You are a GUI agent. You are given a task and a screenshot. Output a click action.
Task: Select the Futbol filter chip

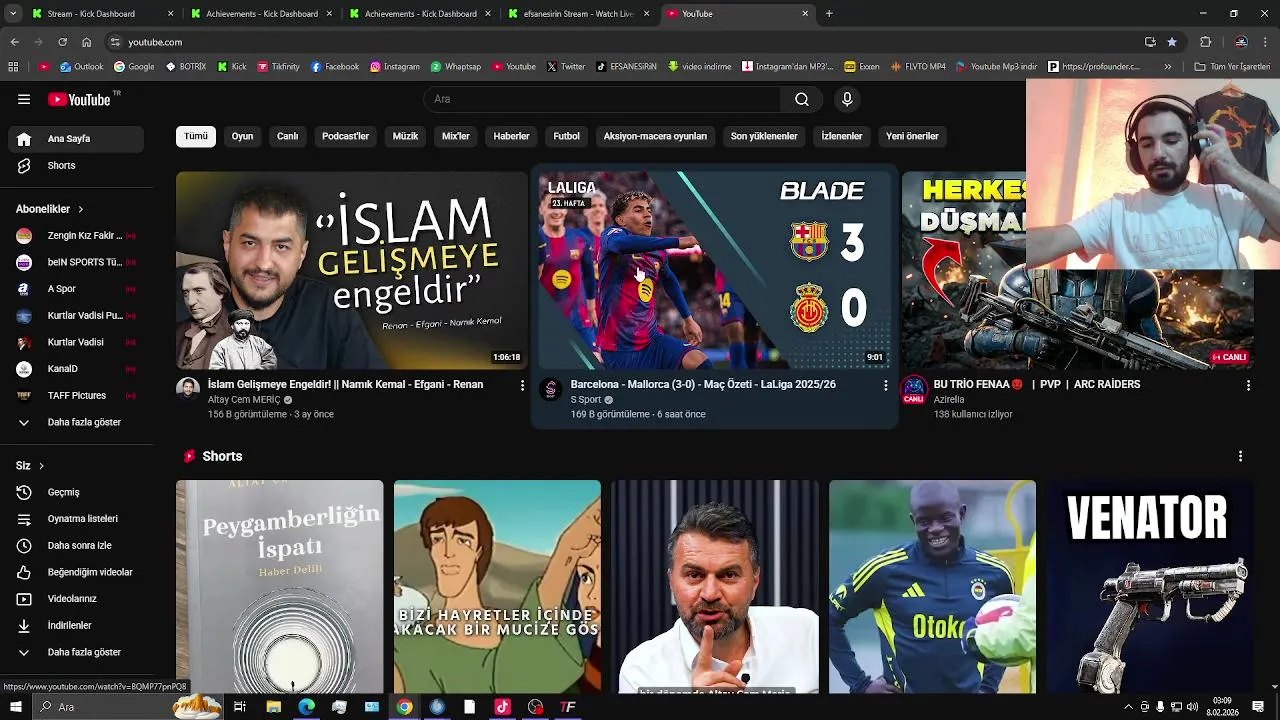click(x=566, y=136)
